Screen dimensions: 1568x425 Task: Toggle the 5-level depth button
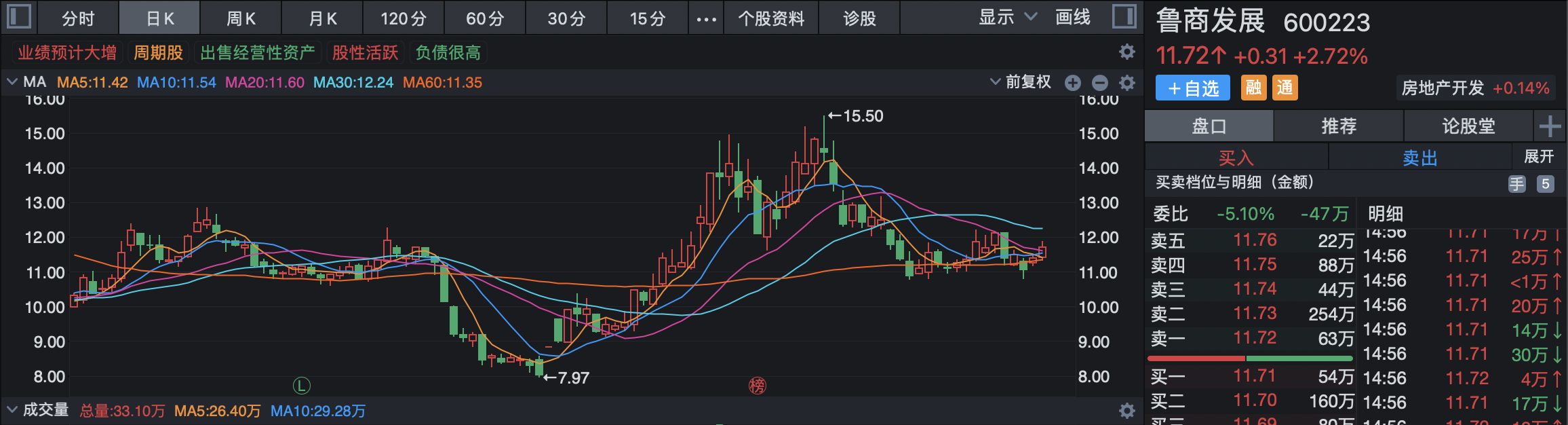coord(1545,184)
